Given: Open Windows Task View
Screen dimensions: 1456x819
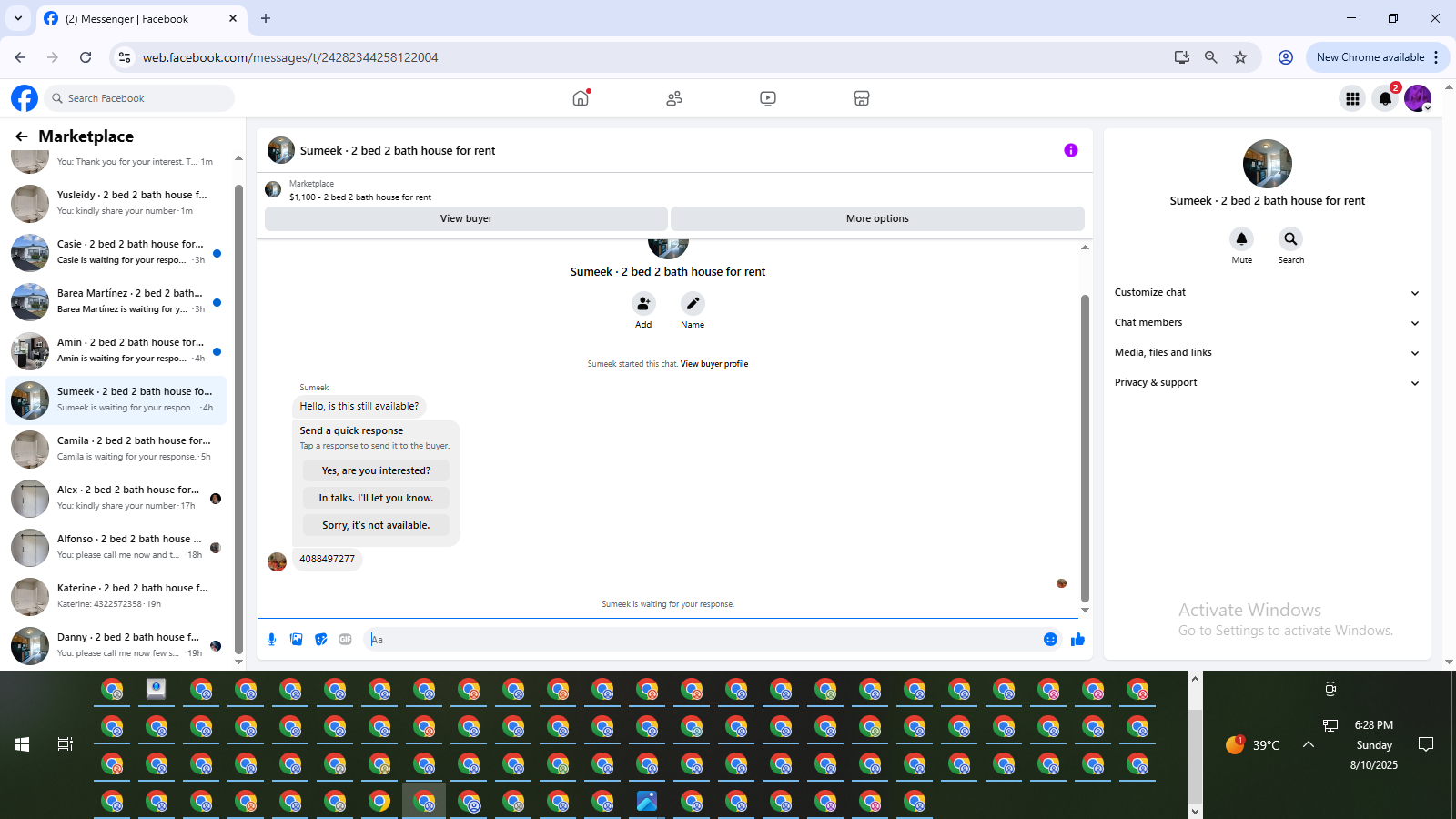Looking at the screenshot, I should (x=66, y=744).
